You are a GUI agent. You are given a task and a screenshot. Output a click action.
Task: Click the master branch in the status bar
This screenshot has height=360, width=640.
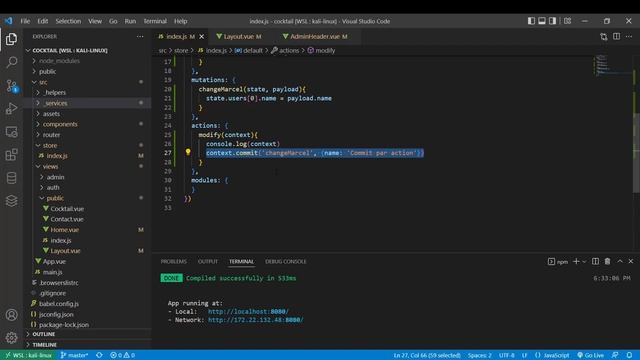point(74,355)
